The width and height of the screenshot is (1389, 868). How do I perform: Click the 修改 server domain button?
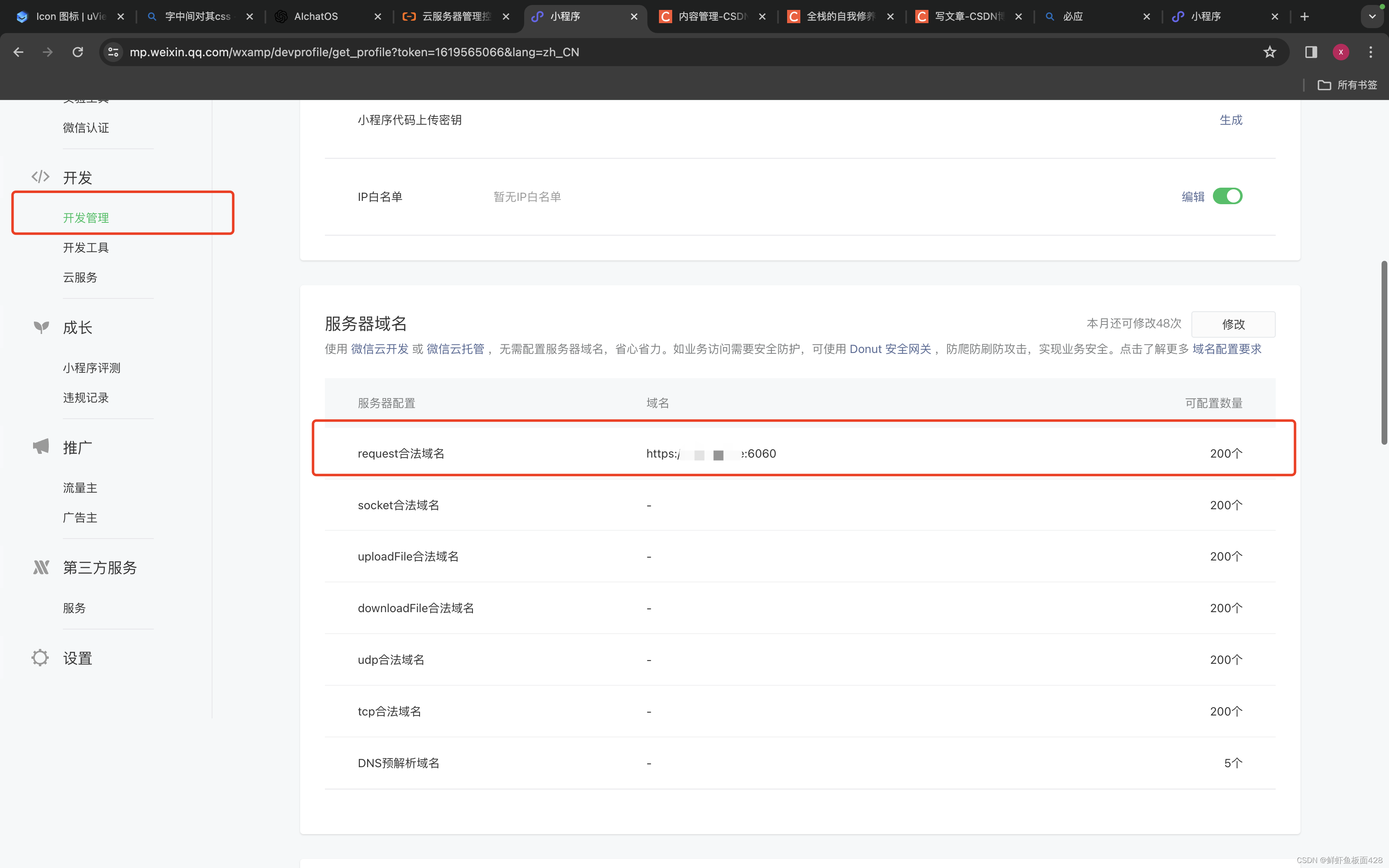(x=1234, y=324)
